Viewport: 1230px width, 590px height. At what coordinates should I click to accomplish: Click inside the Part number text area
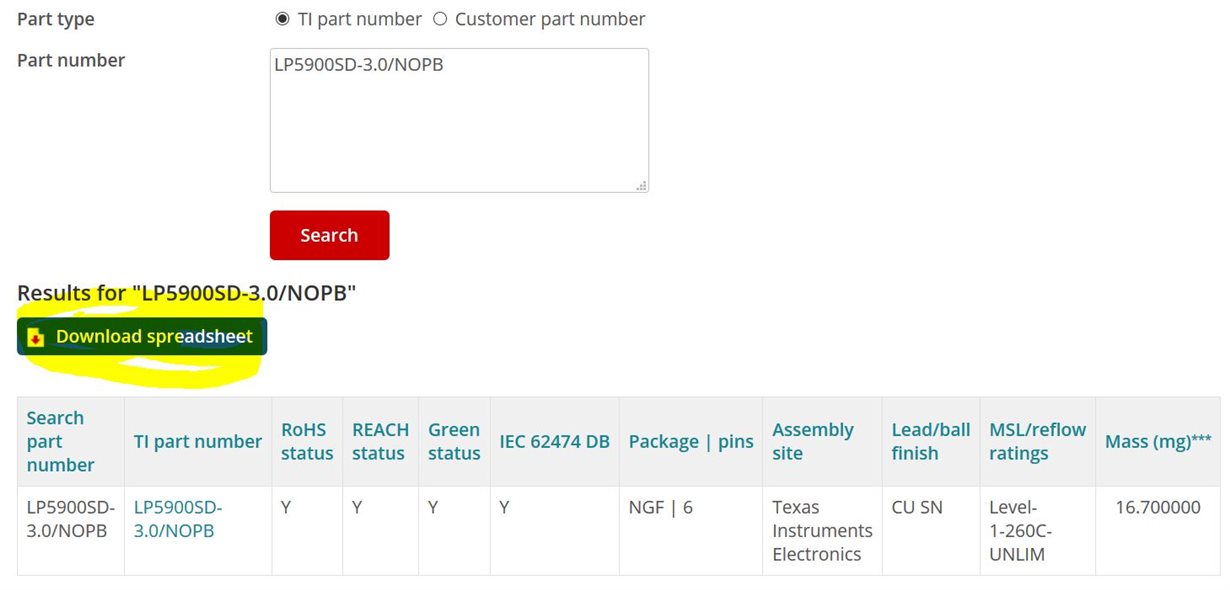(x=459, y=120)
